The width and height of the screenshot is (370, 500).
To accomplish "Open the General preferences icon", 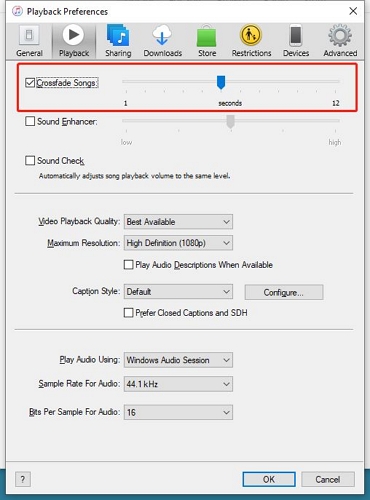I will [x=29, y=35].
